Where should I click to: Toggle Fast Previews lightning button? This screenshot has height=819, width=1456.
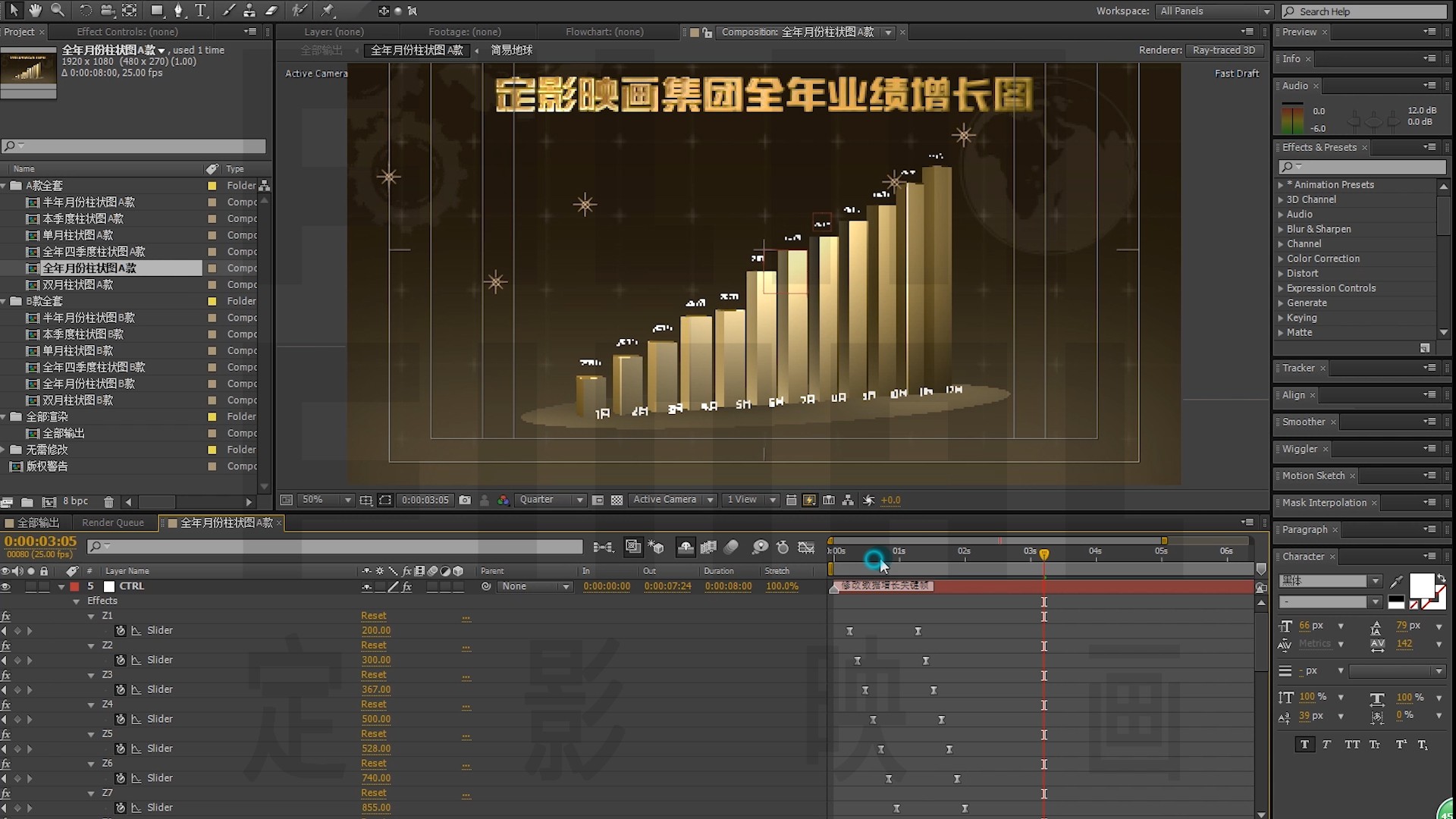(x=809, y=500)
